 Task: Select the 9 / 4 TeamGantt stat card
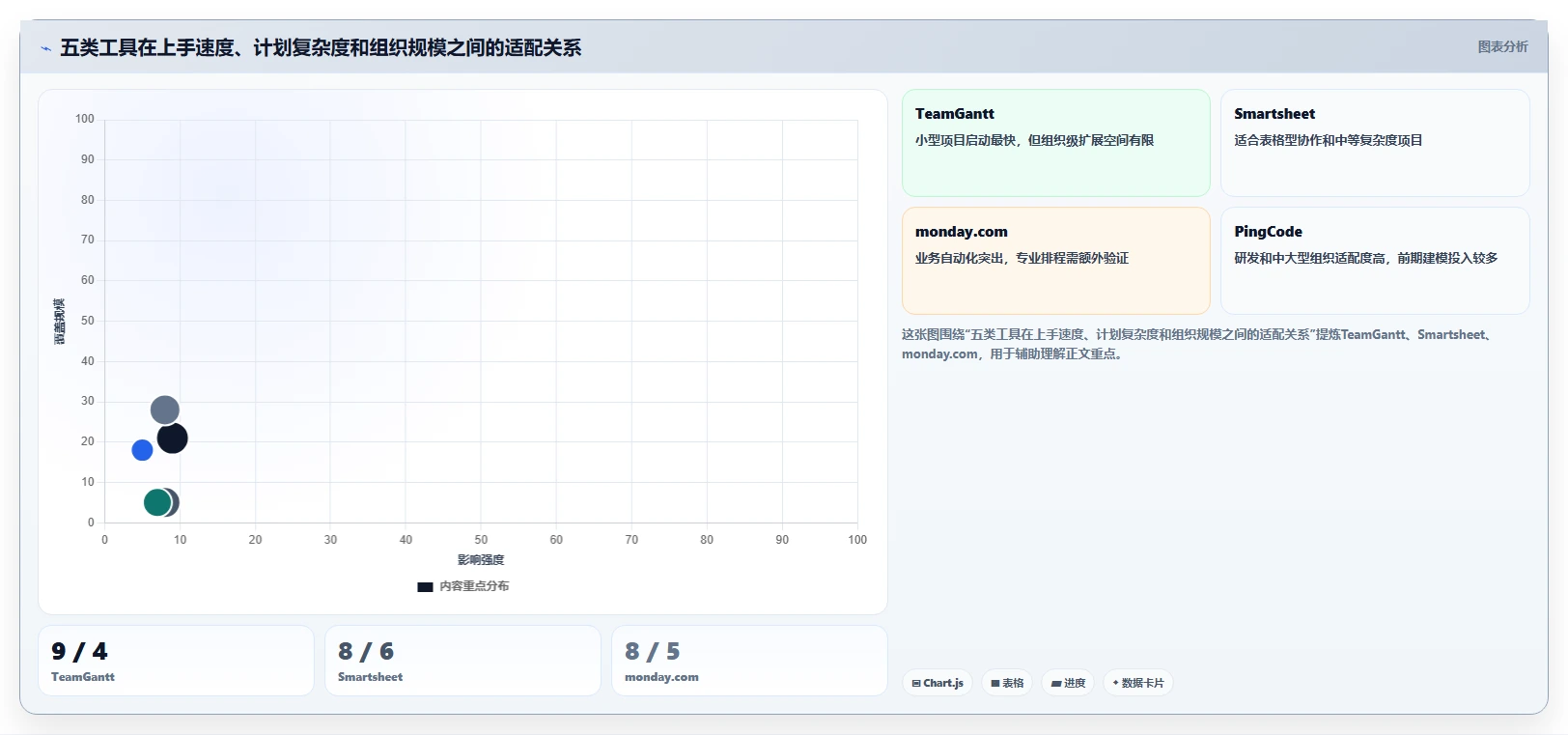(x=176, y=661)
